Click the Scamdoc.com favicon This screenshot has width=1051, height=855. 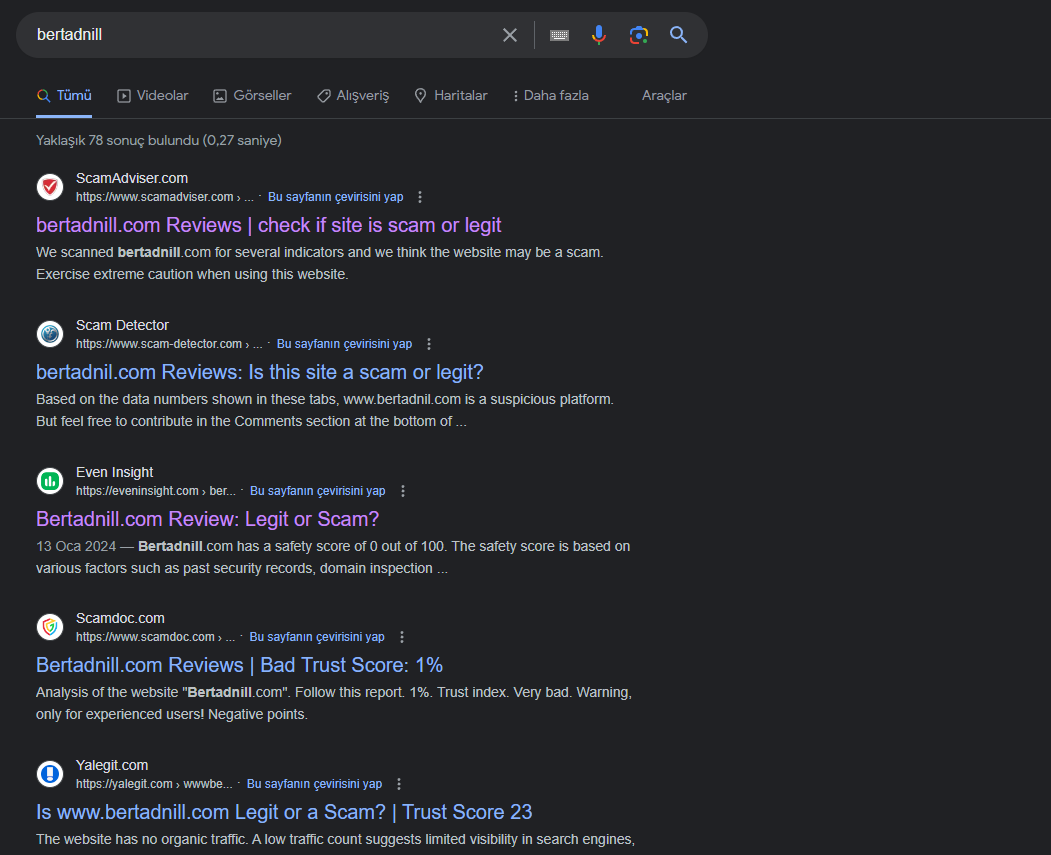(50, 627)
